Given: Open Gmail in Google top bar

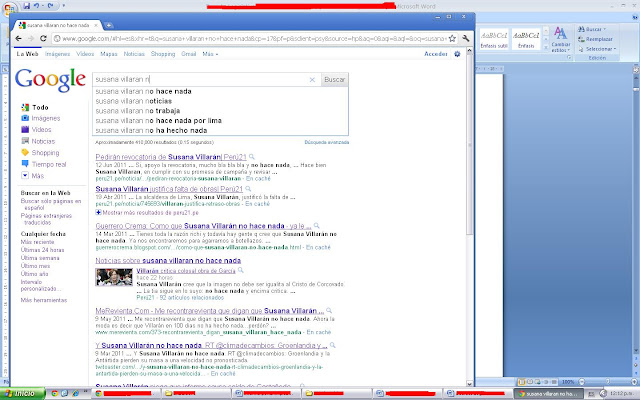Looking at the screenshot, I should coord(189,54).
